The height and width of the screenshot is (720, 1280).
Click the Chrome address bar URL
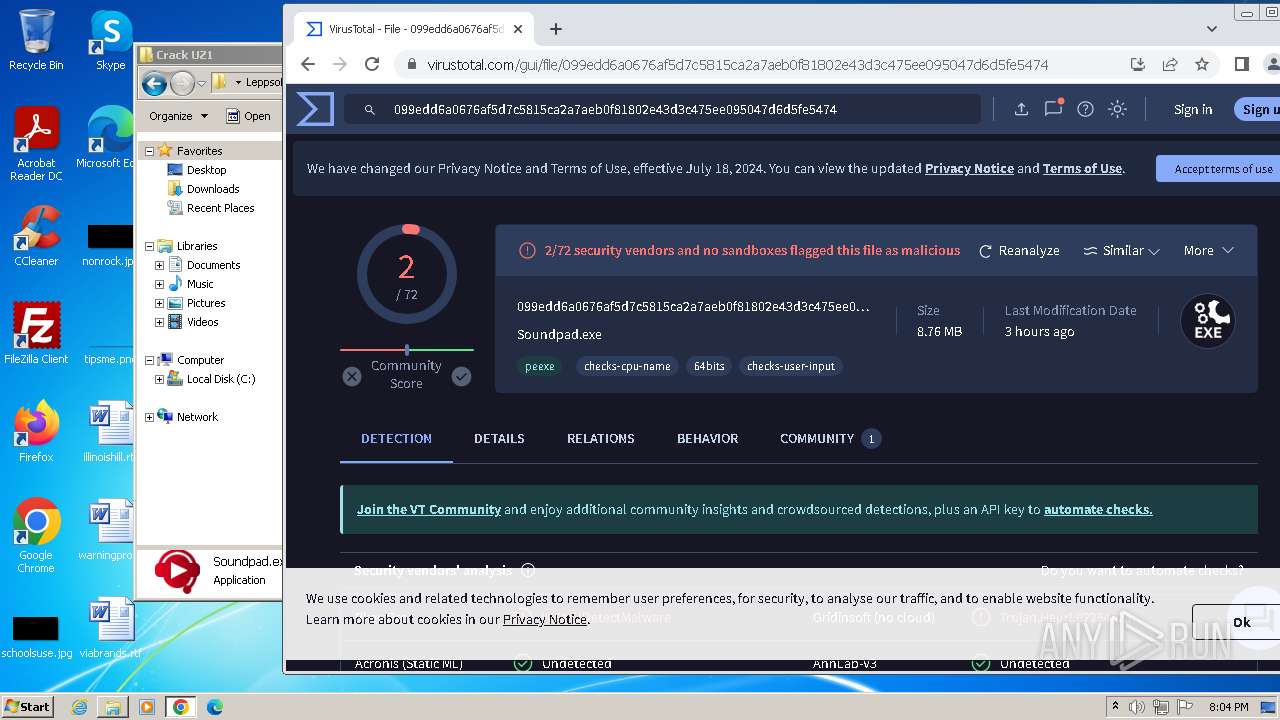[x=738, y=64]
